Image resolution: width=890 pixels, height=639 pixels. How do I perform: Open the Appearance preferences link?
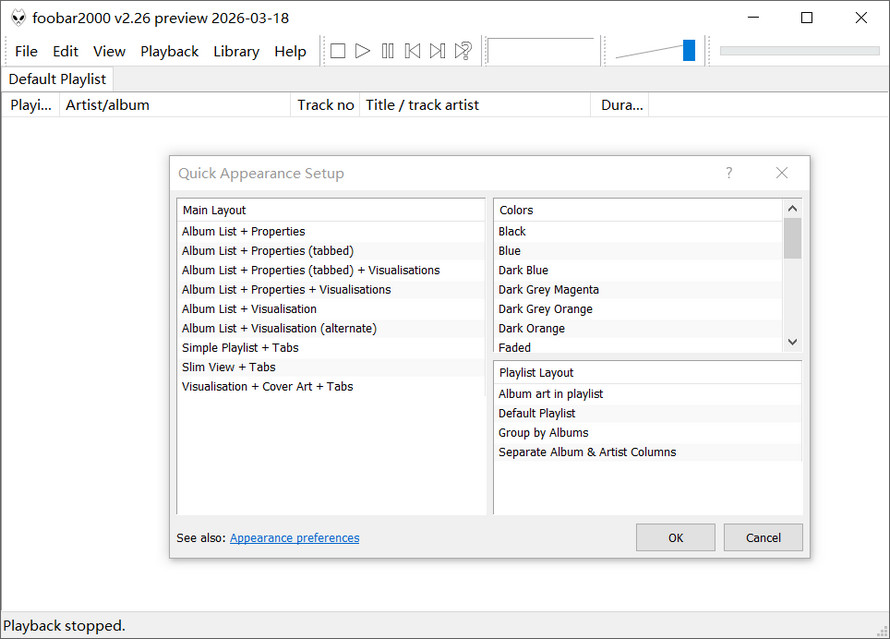coord(295,537)
